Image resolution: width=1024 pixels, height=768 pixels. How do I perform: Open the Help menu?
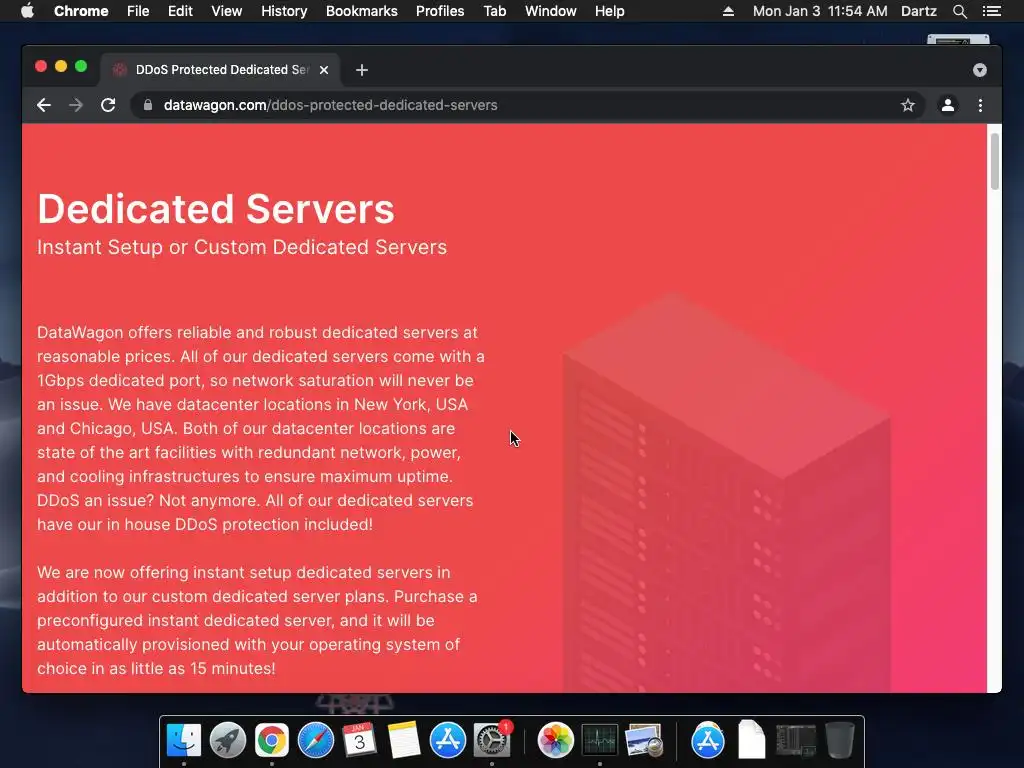click(x=609, y=11)
